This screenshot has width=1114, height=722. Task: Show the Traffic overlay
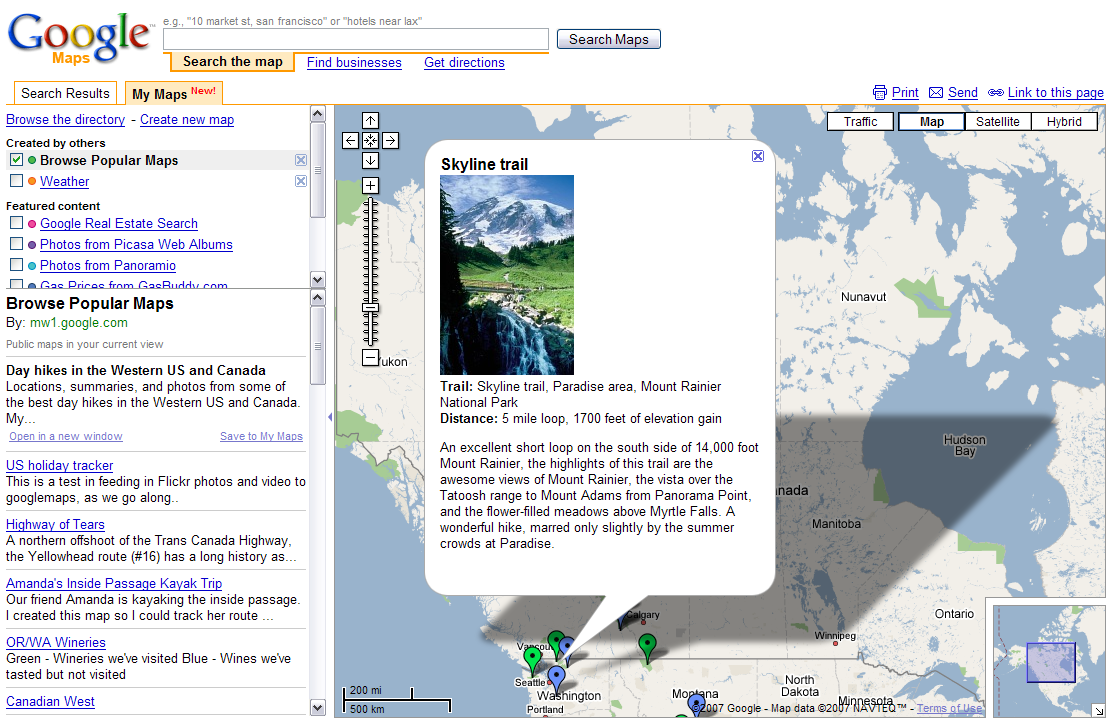(860, 122)
